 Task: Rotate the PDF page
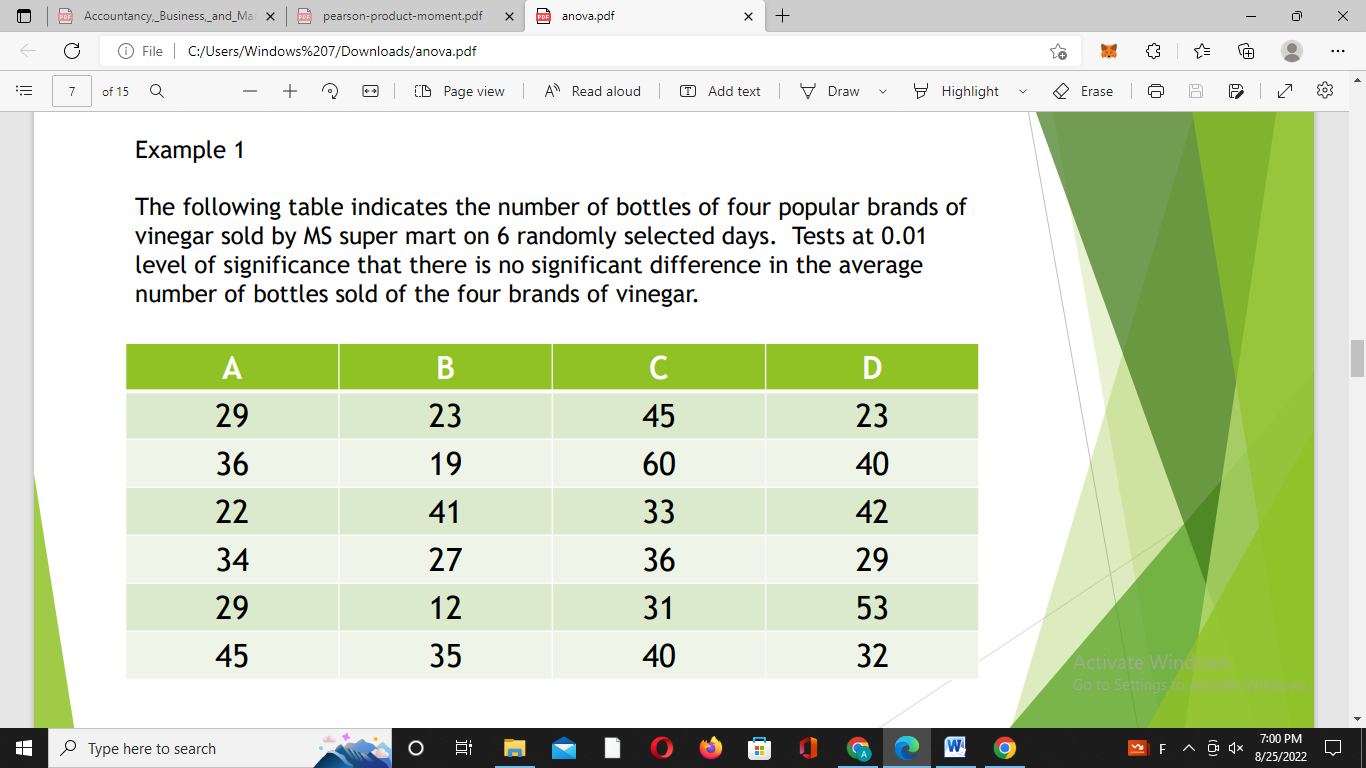(x=330, y=91)
